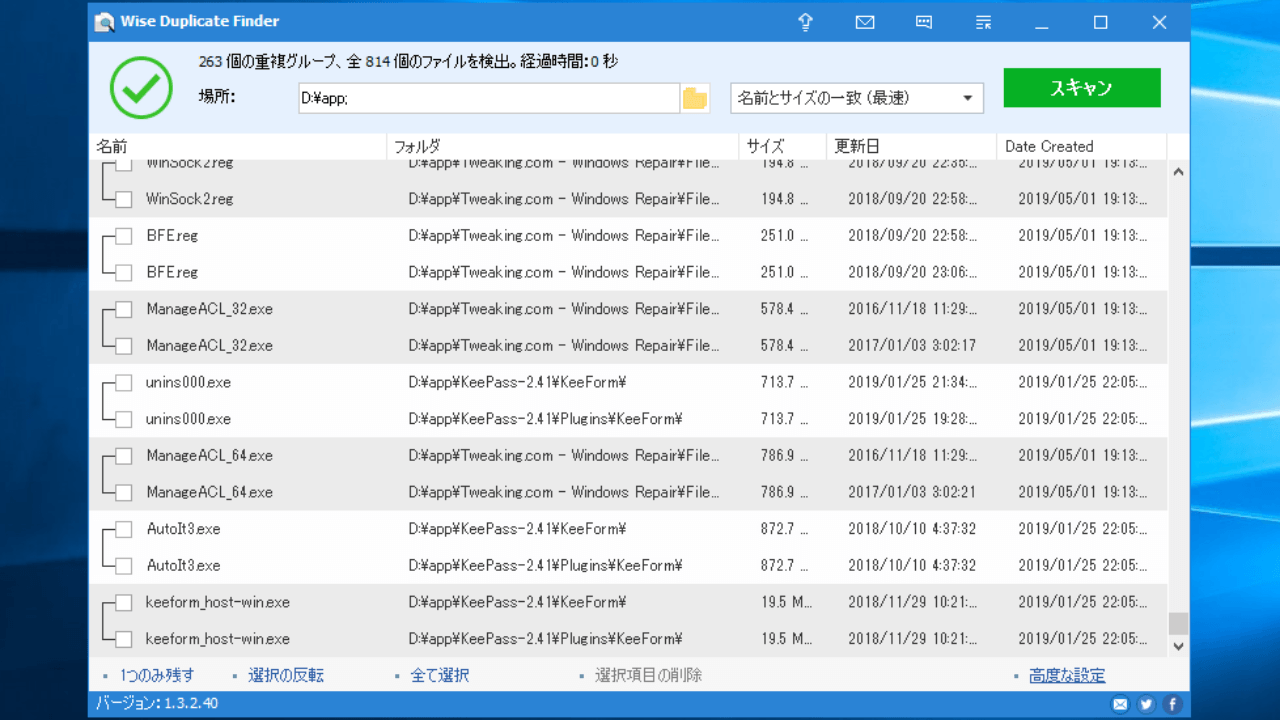Click 選択項目の削除 link
Screen dimensions: 1280x720
tap(648, 675)
